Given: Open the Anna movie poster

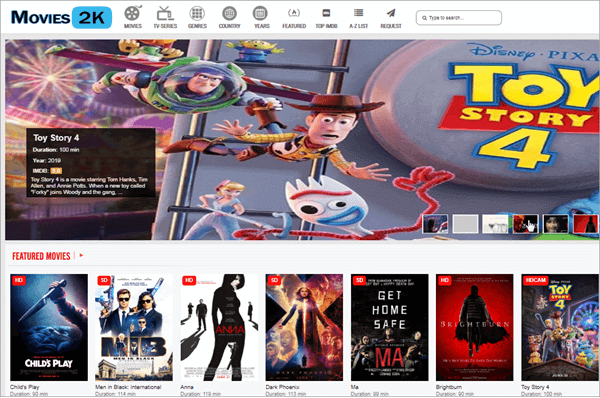Looking at the screenshot, I should 219,327.
